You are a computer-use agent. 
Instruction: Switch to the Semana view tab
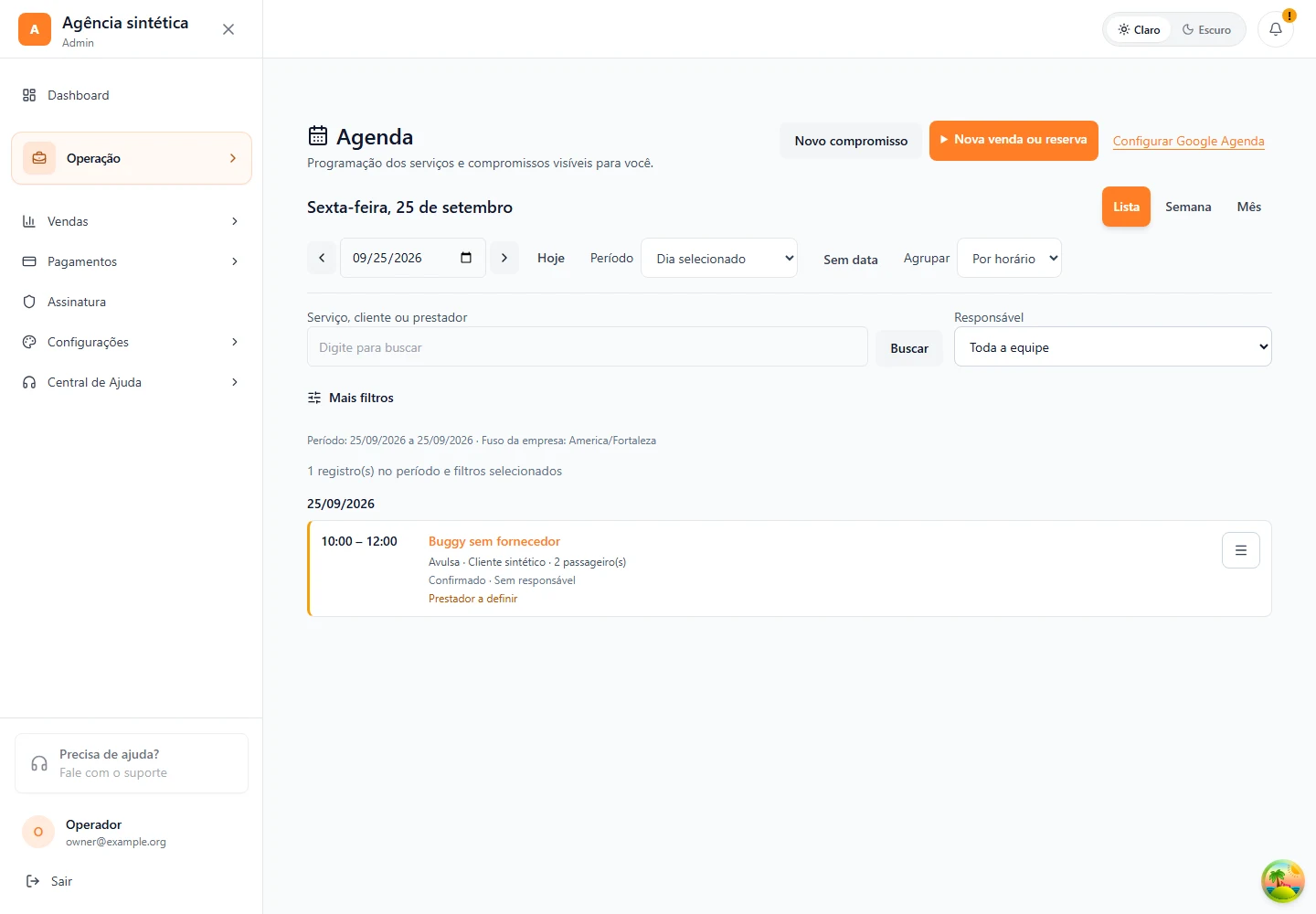[x=1188, y=207]
